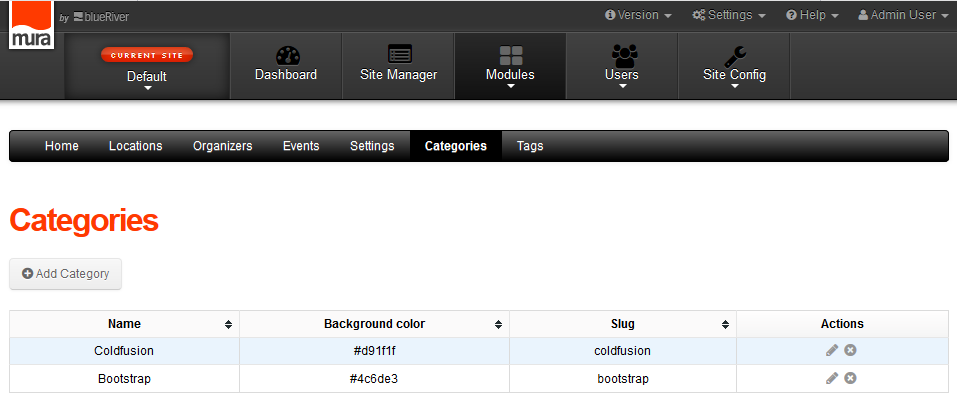The width and height of the screenshot is (957, 402).
Task: Open the Admin User account menu
Action: (903, 15)
